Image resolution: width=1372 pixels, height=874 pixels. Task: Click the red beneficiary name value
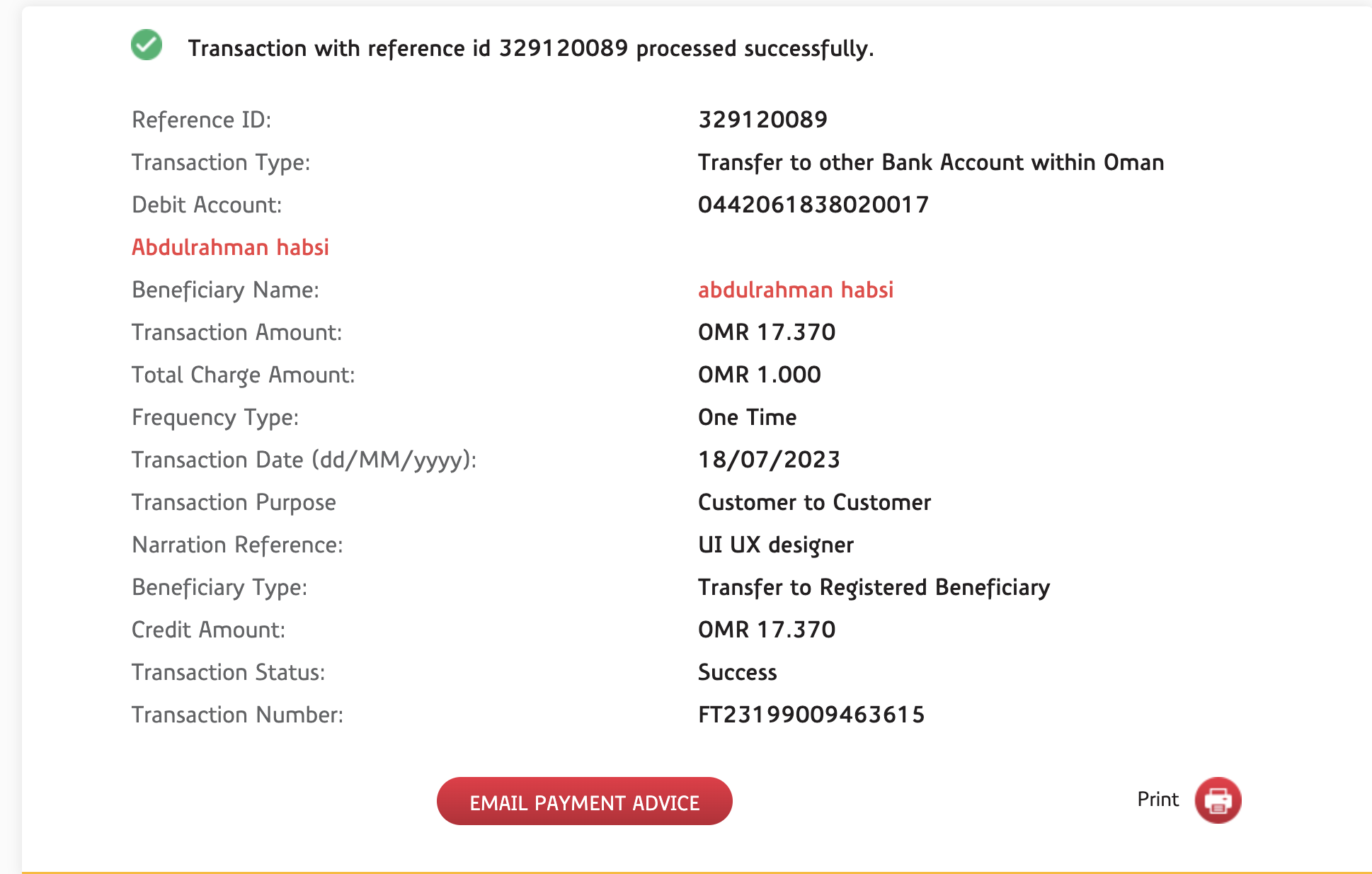[795, 290]
